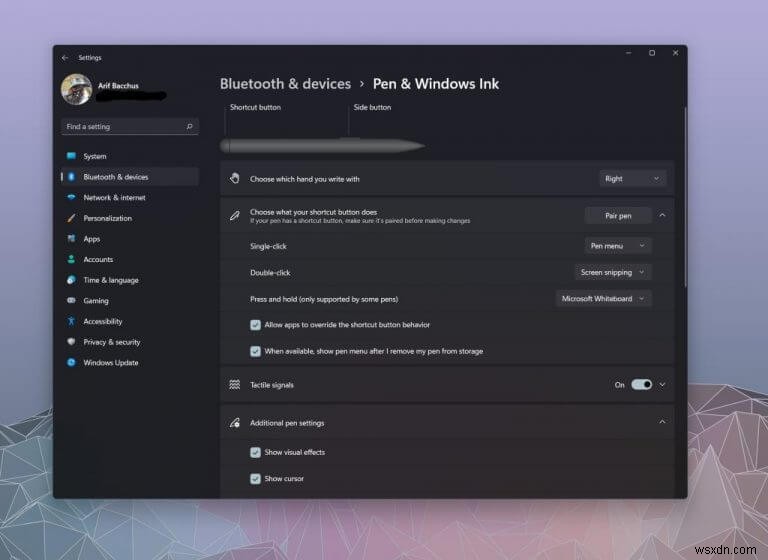
Task: Click the Single-click label text
Action: click(x=268, y=246)
